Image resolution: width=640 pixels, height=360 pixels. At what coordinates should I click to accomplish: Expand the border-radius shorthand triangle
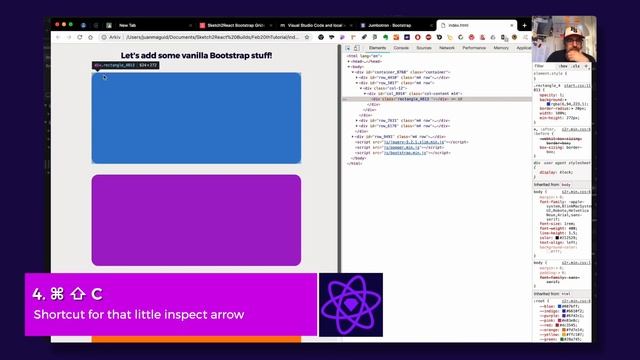coord(573,109)
